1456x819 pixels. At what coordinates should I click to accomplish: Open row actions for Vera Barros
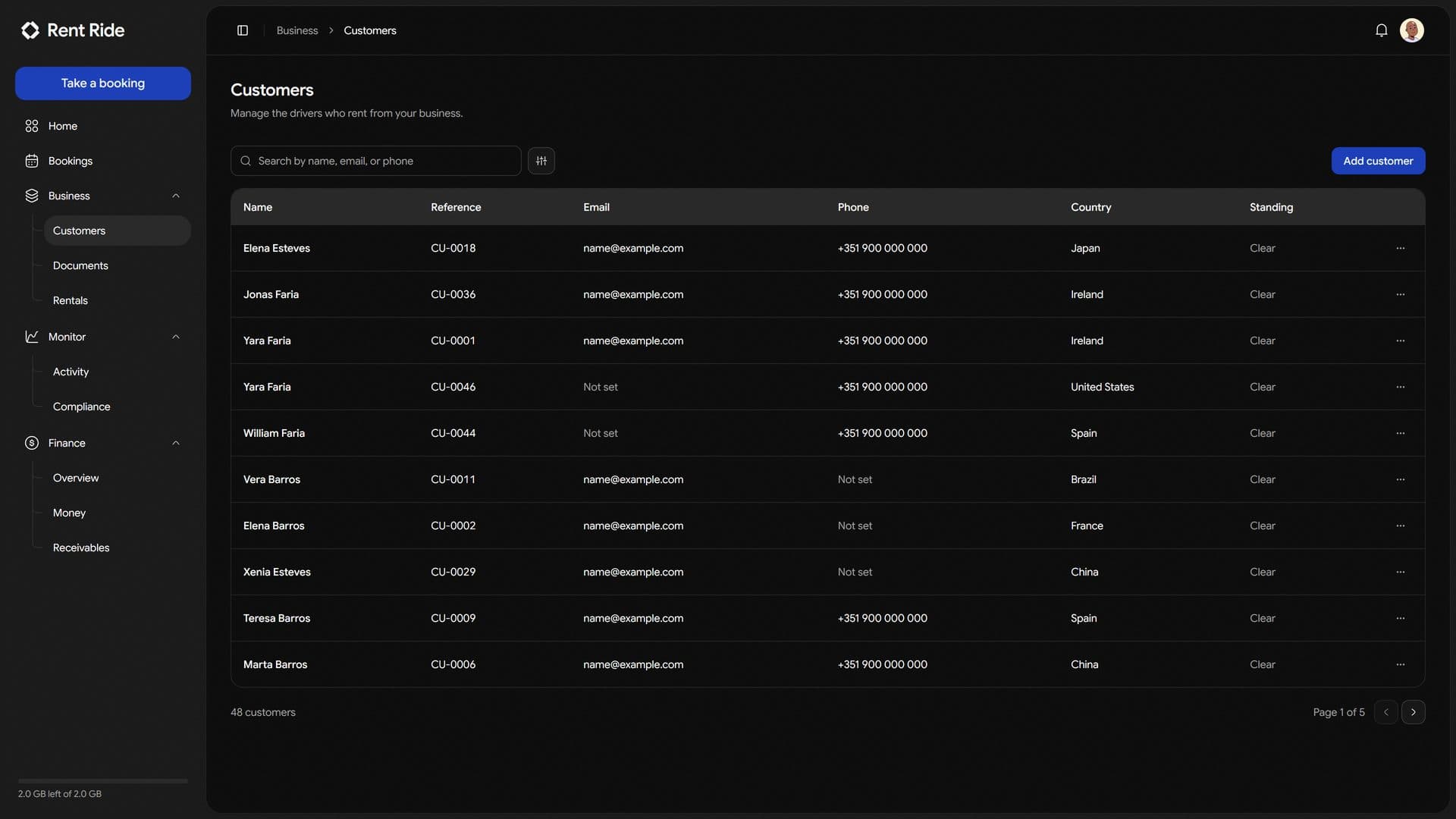pos(1401,479)
